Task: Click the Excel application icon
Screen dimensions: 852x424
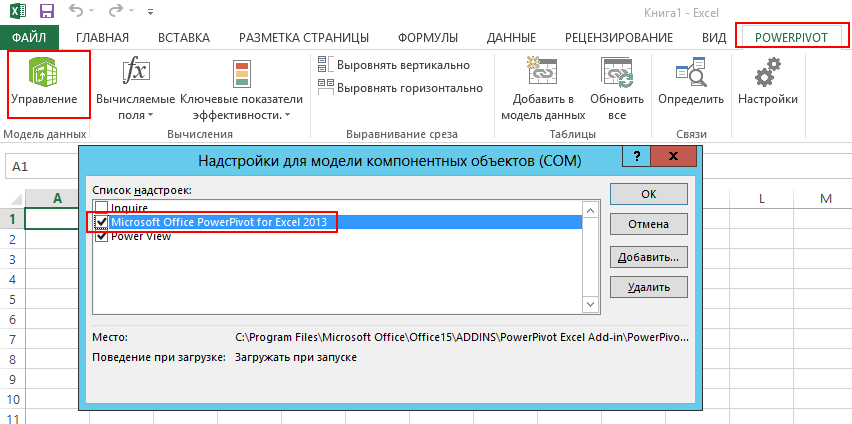Action: [18, 11]
